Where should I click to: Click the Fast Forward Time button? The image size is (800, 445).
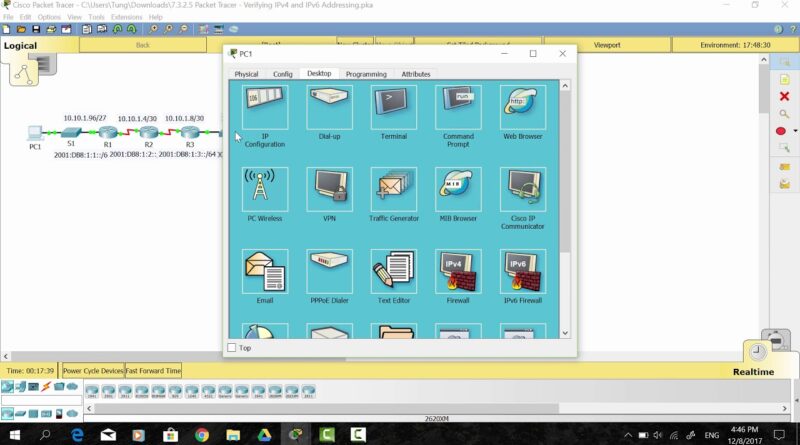[x=153, y=370]
